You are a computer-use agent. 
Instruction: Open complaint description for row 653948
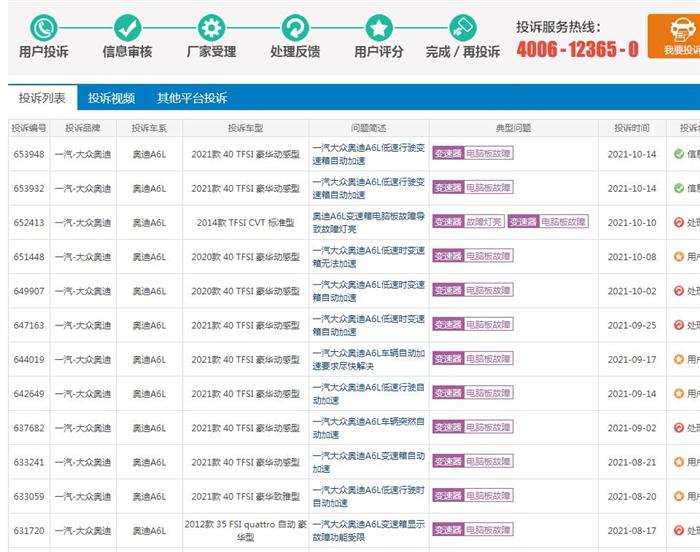tap(368, 154)
